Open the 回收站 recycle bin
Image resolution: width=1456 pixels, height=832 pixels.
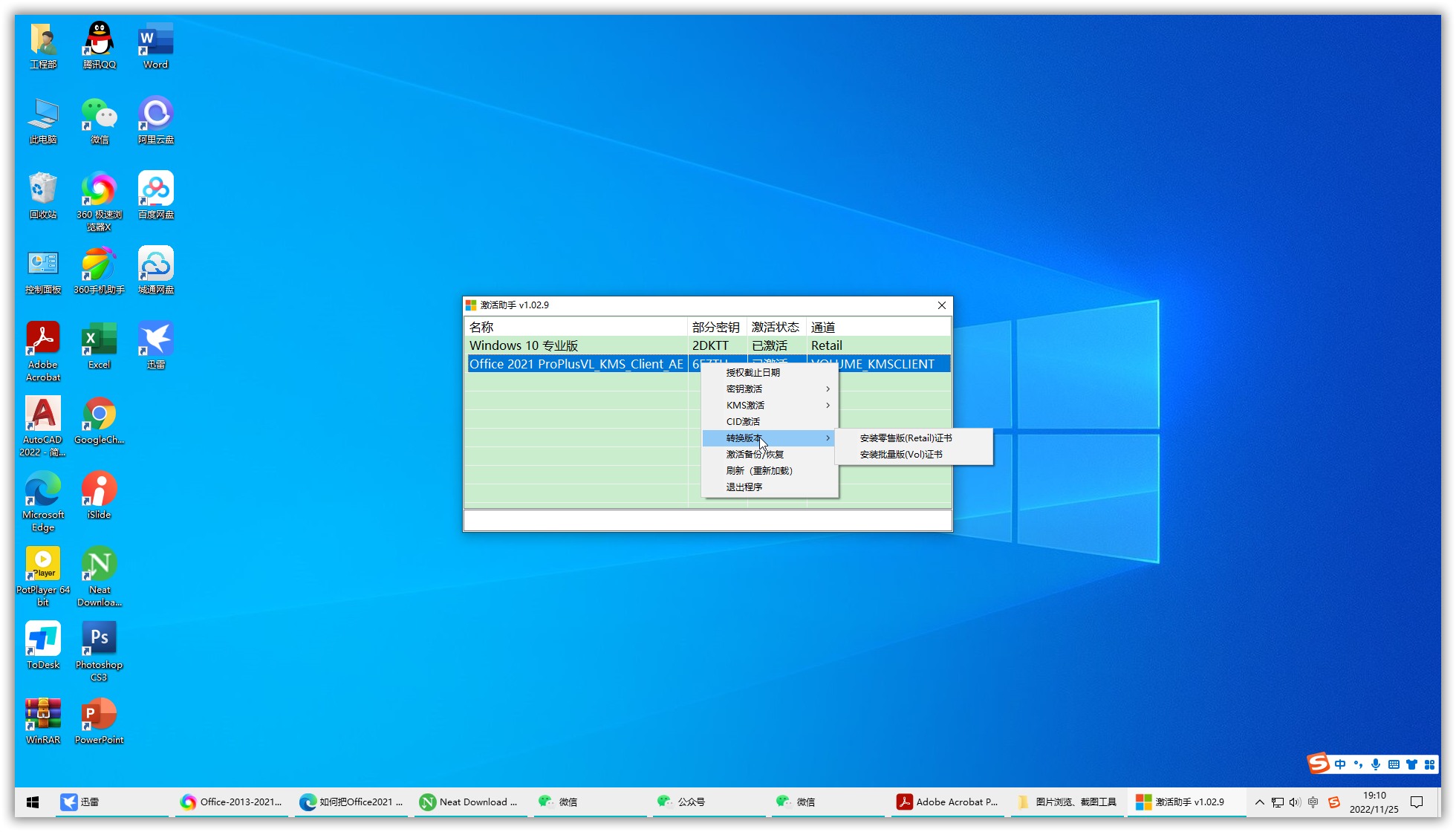coord(43,195)
